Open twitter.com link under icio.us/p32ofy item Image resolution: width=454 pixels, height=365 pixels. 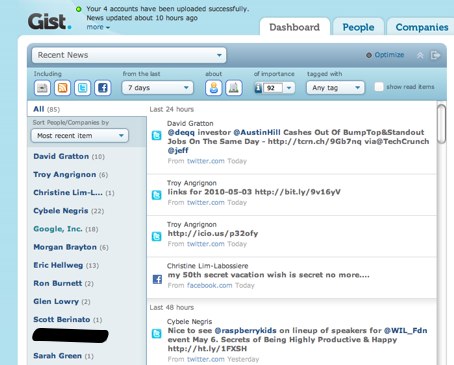206,244
